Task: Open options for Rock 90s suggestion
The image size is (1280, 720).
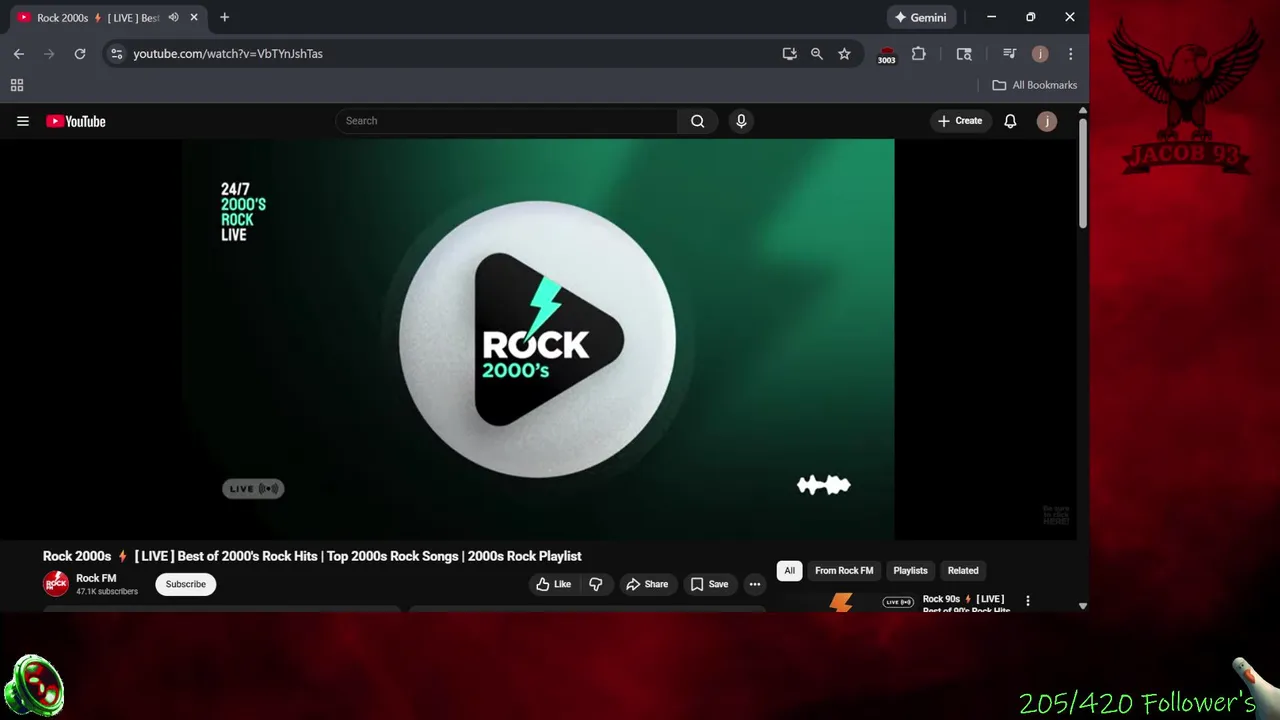Action: [1027, 601]
